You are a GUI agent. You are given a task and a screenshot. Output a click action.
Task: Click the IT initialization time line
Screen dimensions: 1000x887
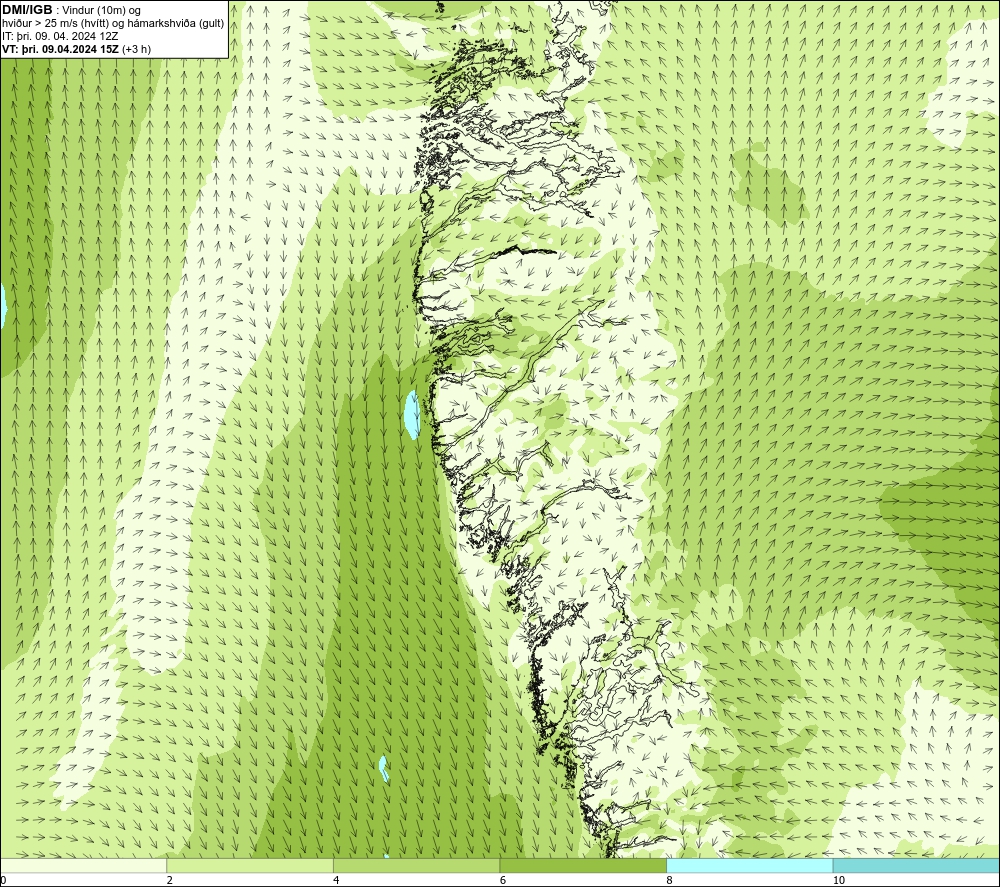tap(60, 36)
